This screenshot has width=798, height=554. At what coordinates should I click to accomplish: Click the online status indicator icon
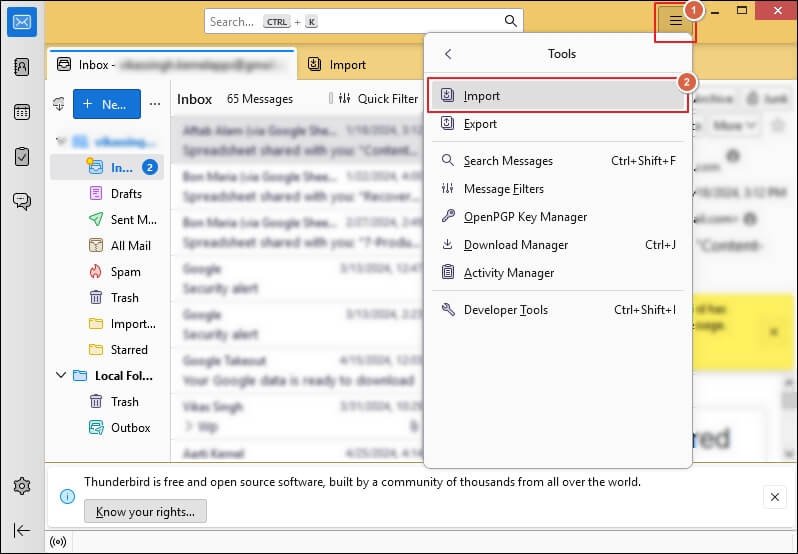click(58, 542)
